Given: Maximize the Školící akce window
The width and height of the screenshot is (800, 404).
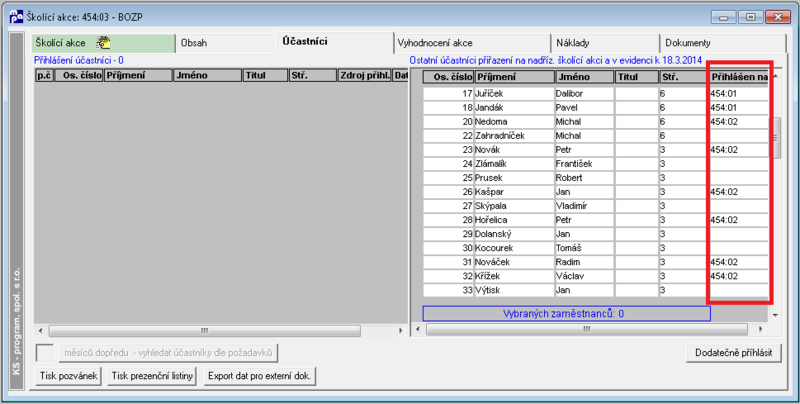Looking at the screenshot, I should 750,17.
